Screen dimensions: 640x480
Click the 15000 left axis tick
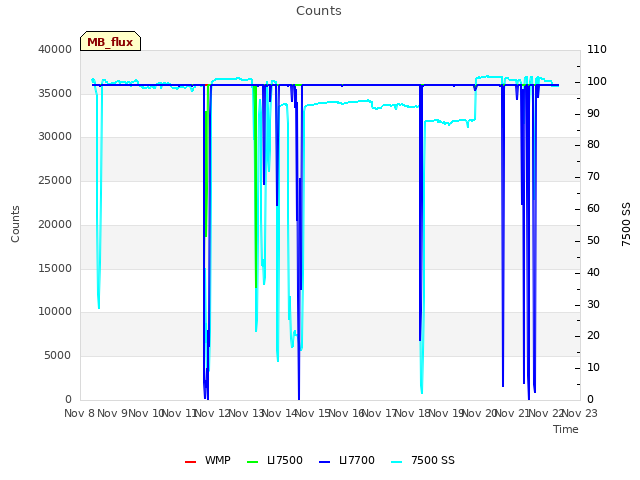(x=55, y=269)
